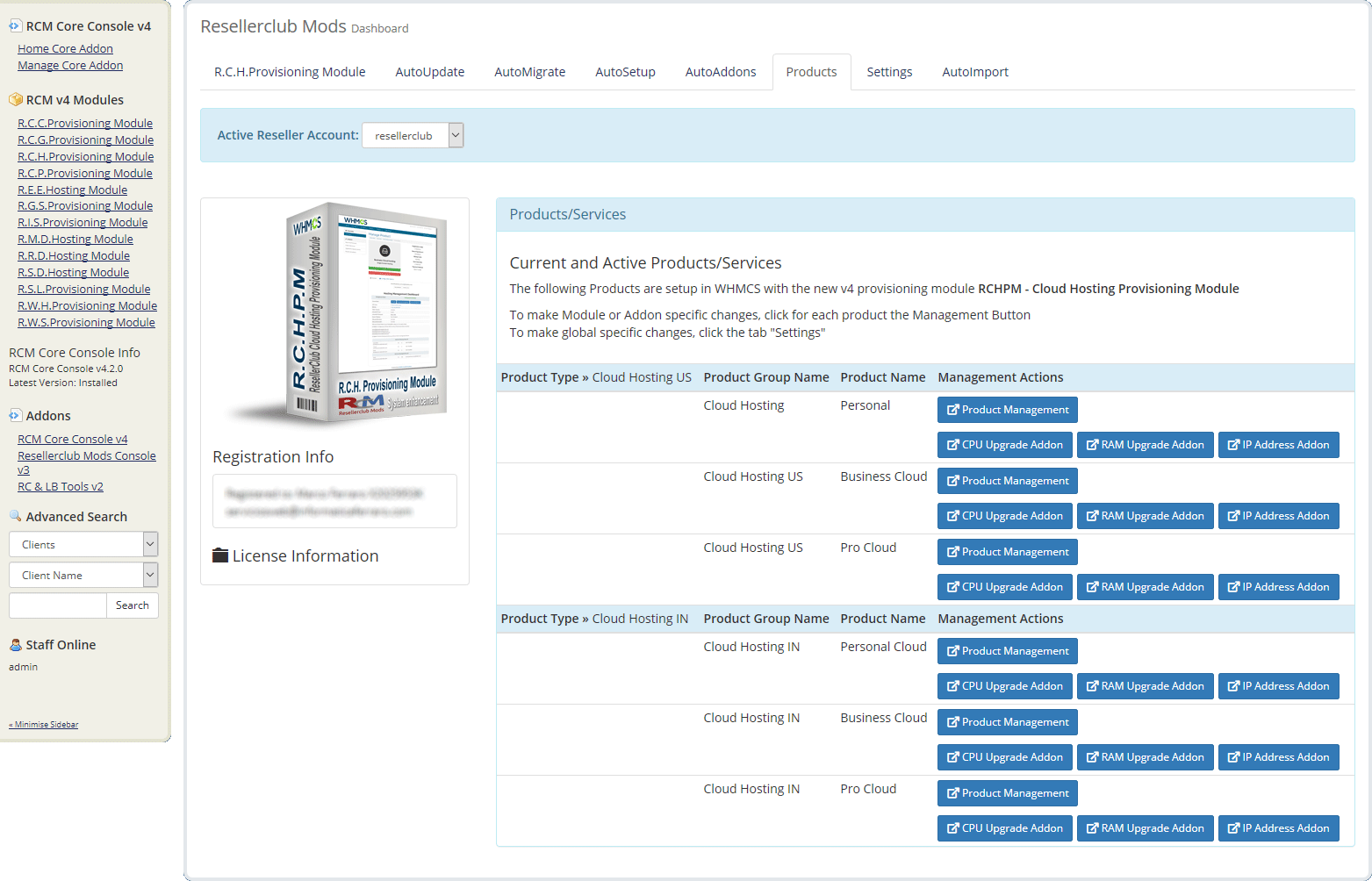Switch to the AutoMigrate tab
The height and width of the screenshot is (881, 1372).
530,72
